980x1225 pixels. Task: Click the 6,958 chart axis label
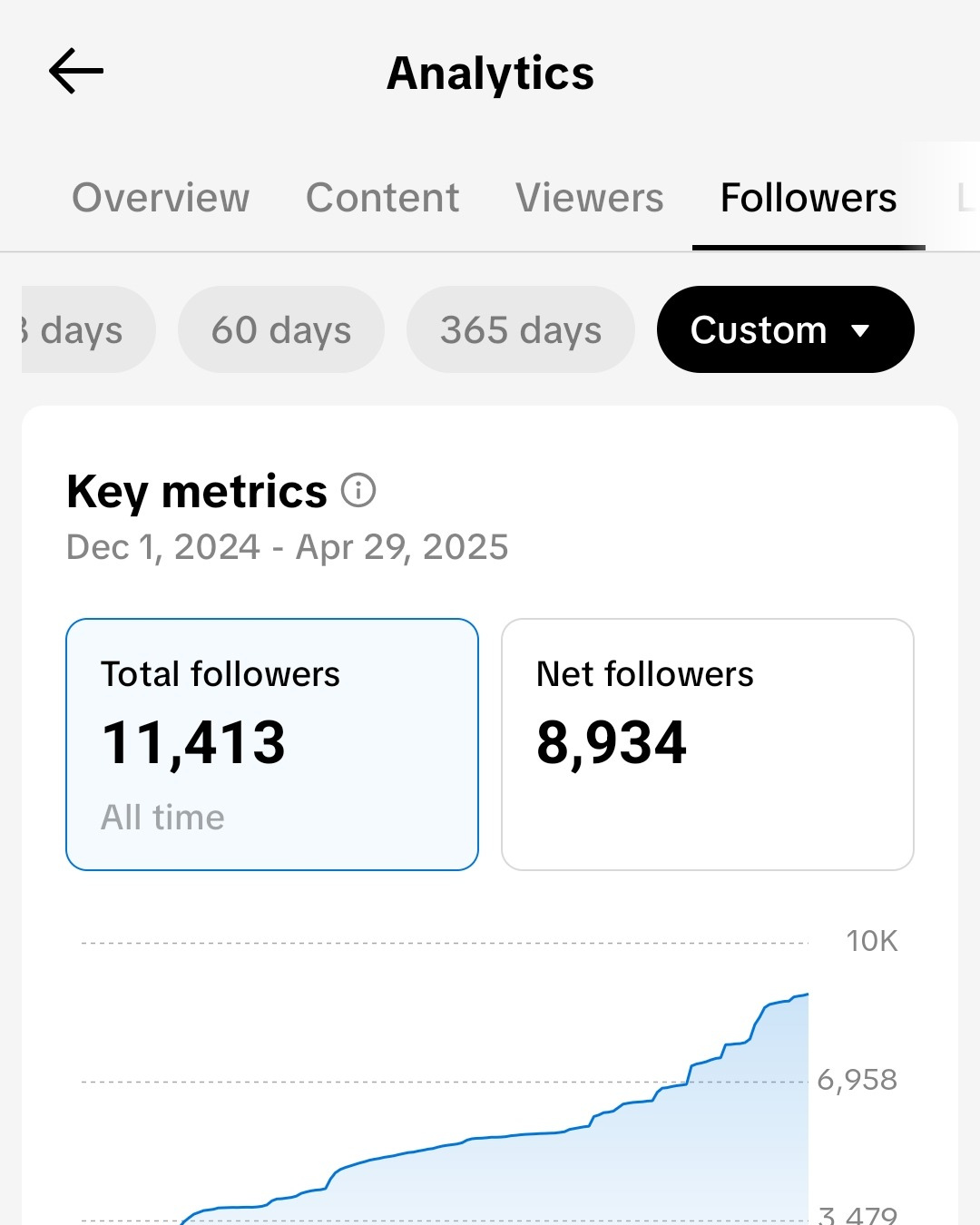(x=857, y=1080)
